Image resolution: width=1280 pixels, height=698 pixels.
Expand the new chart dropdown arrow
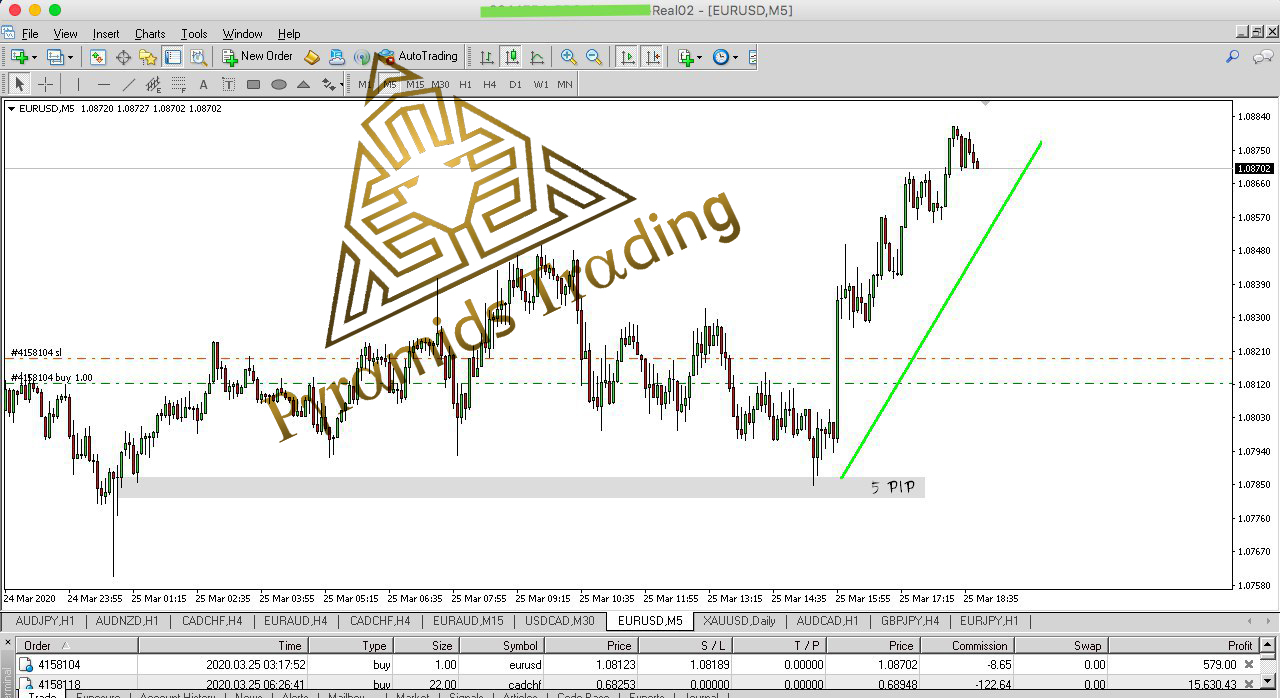click(x=35, y=57)
